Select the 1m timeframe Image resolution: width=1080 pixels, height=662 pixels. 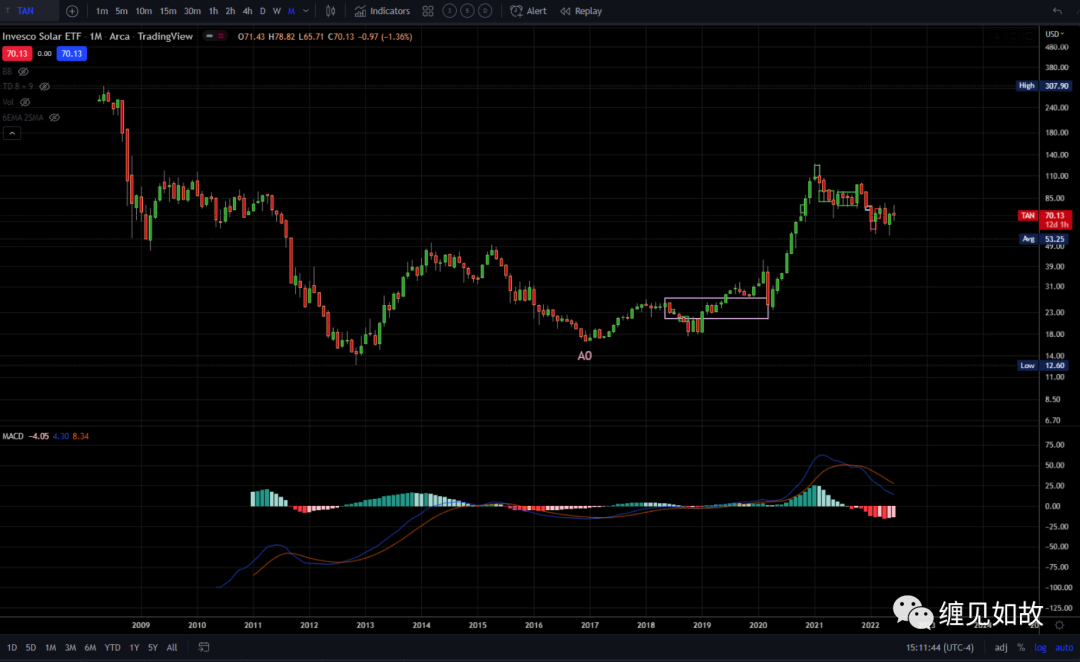click(x=102, y=11)
